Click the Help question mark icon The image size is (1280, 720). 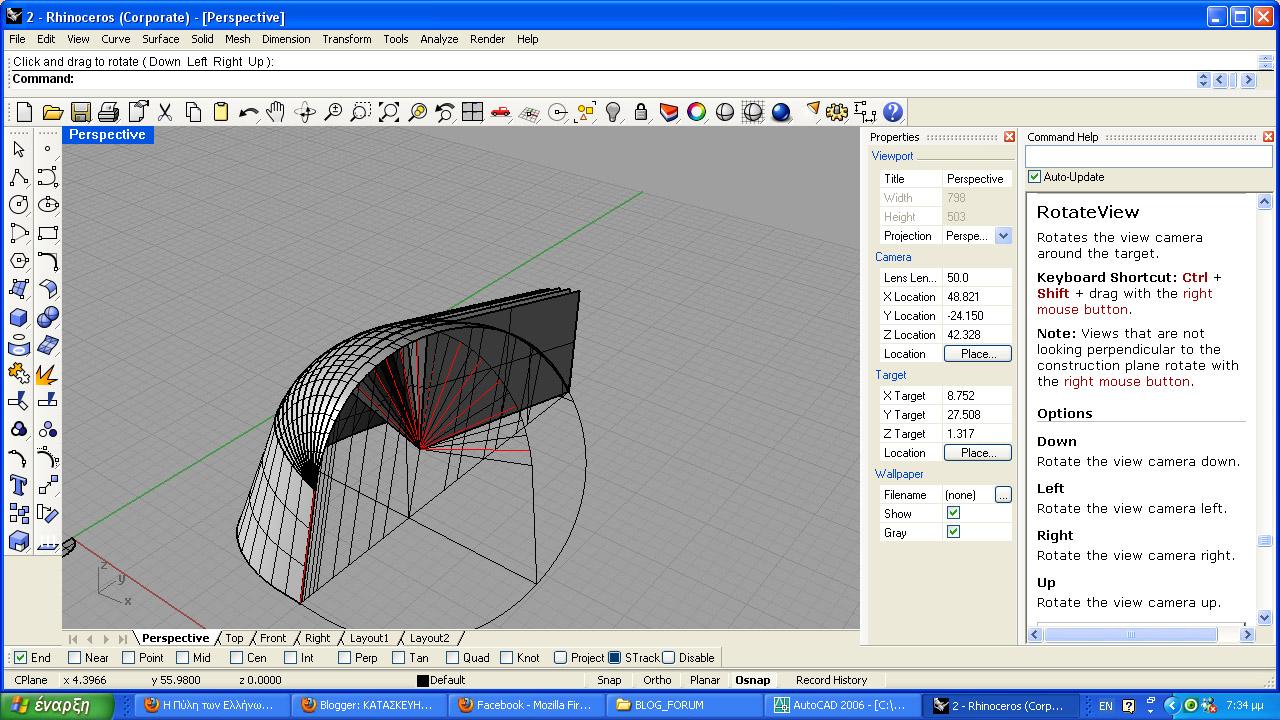click(x=893, y=112)
